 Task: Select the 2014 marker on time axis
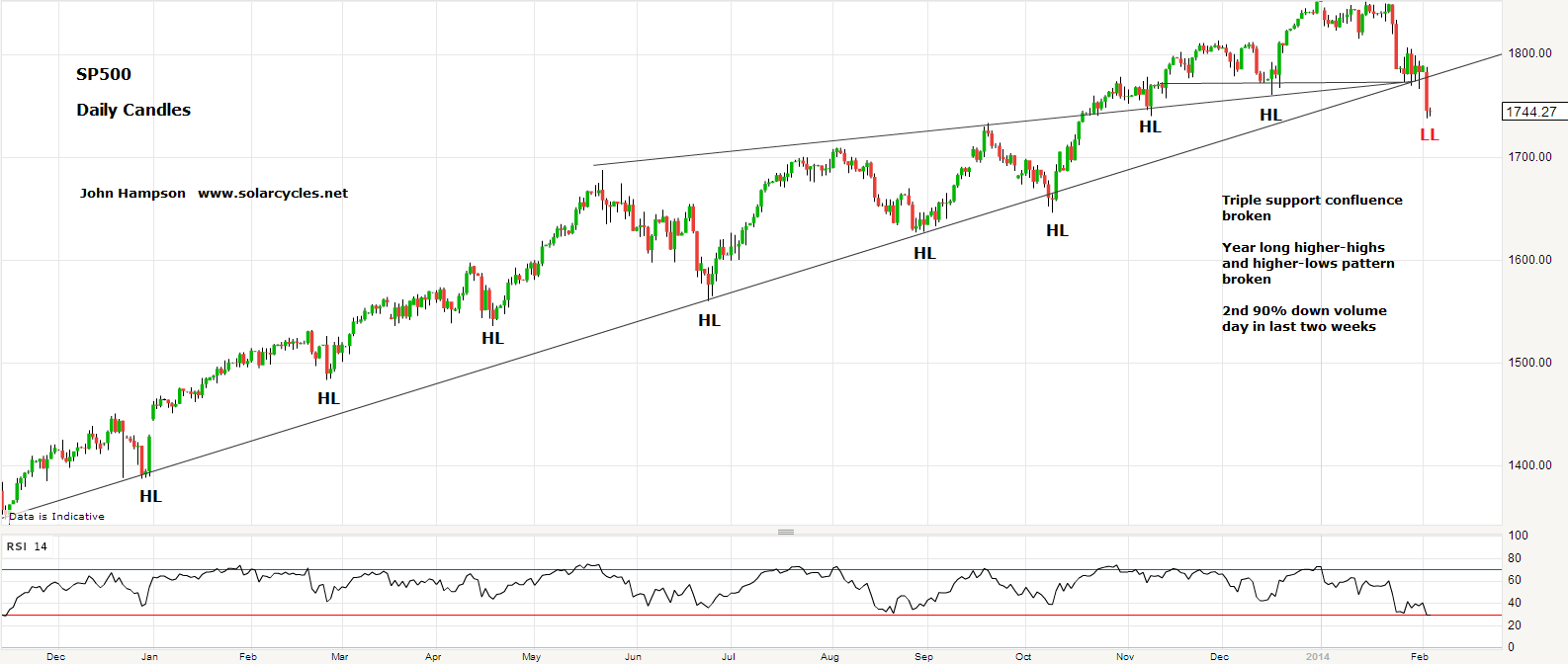click(1318, 656)
